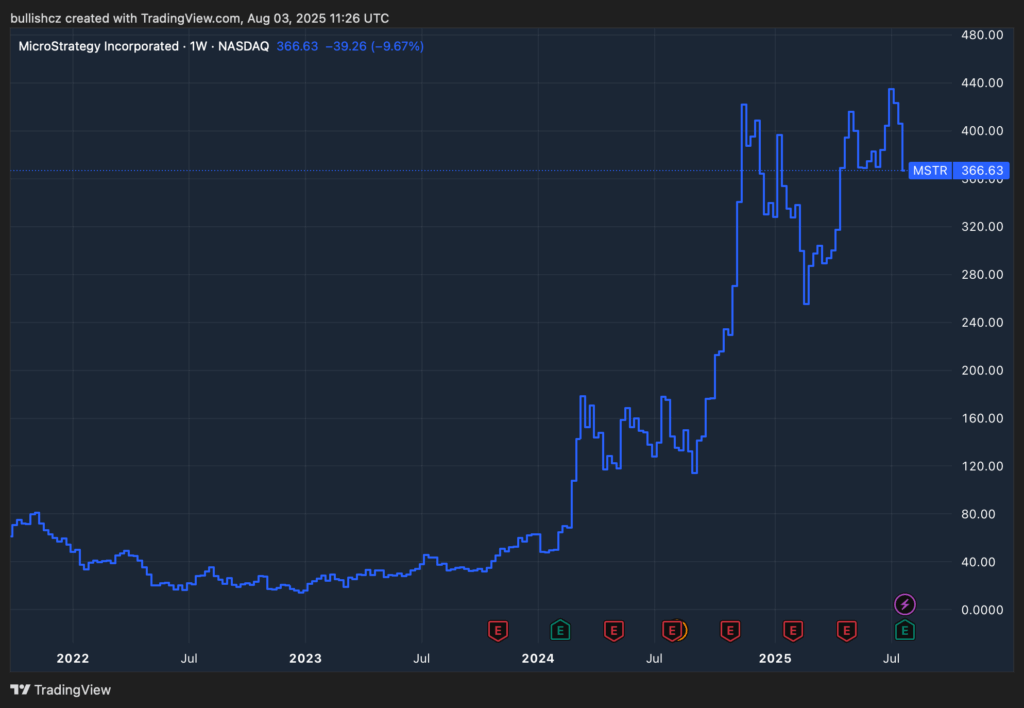Click the 2024 label on time axis
1024x708 pixels.
537,658
